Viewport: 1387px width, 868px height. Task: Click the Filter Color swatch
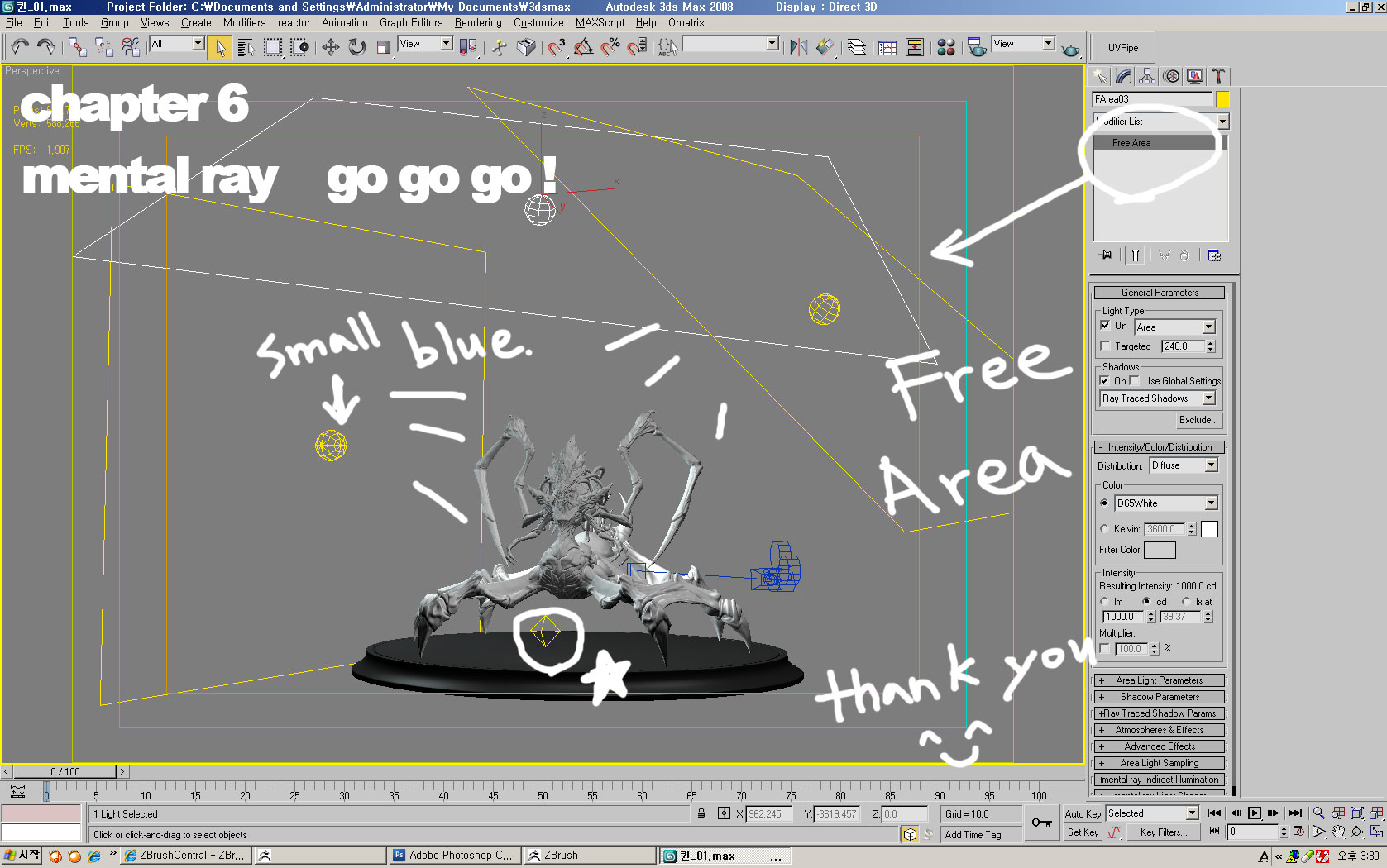[1160, 550]
